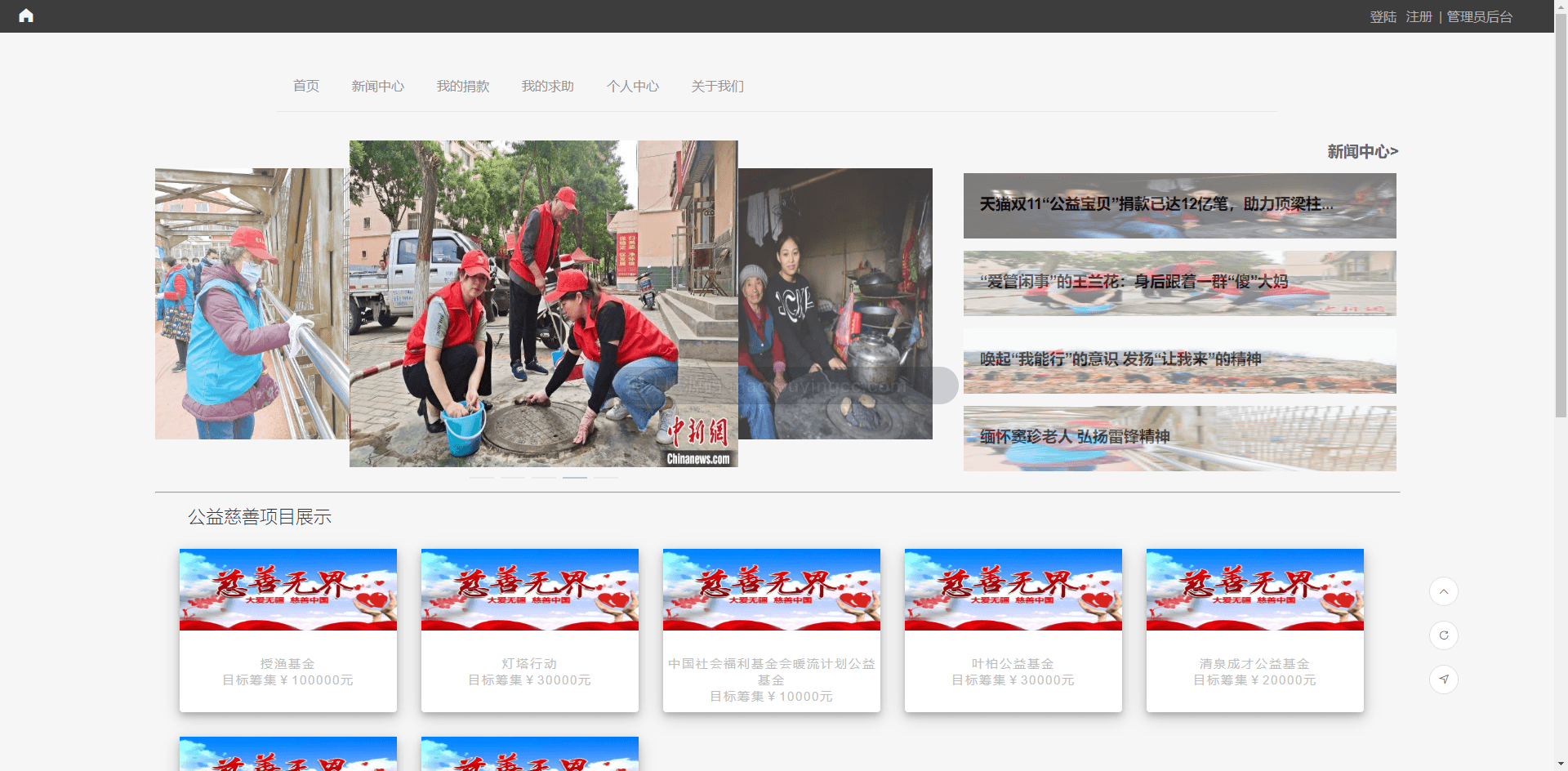Image resolution: width=1568 pixels, height=771 pixels.
Task: Open the 缅怀窦珍老人 弘扬雷锋精神 news item
Action: (x=1180, y=439)
